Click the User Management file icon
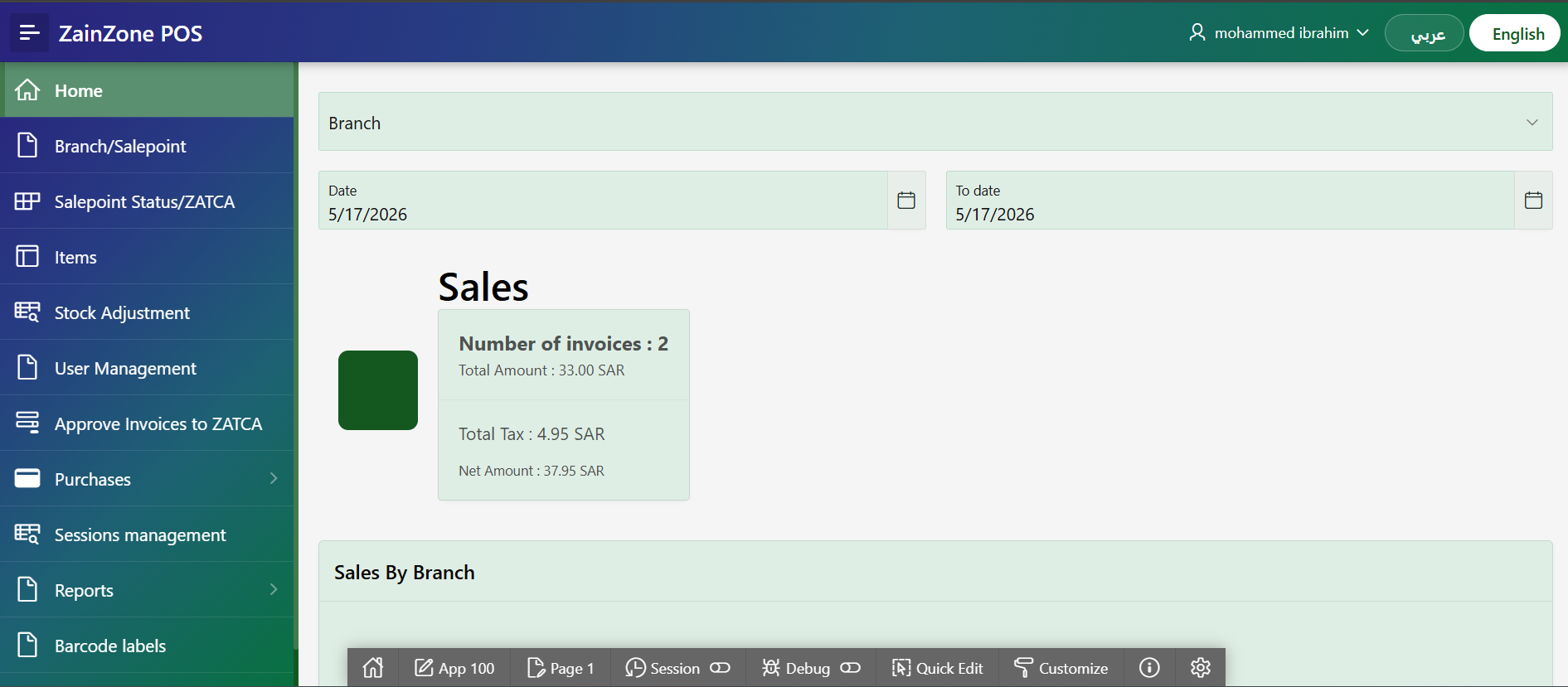Screen dimensions: 1568x687 (x=27, y=367)
